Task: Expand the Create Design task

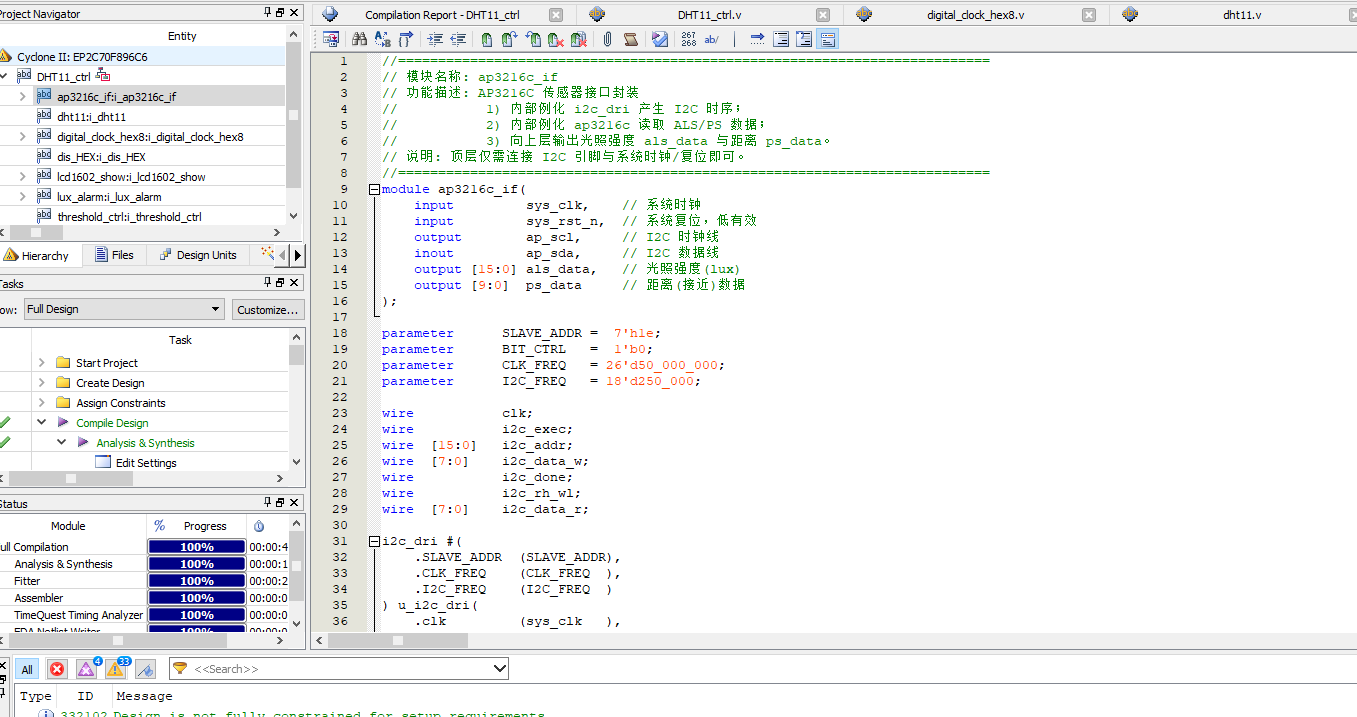Action: tap(42, 383)
